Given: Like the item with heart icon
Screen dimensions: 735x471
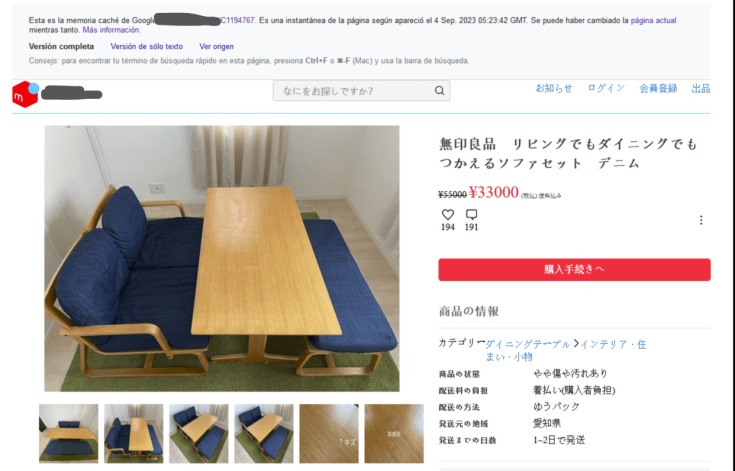Looking at the screenshot, I should pyautogui.click(x=448, y=215).
